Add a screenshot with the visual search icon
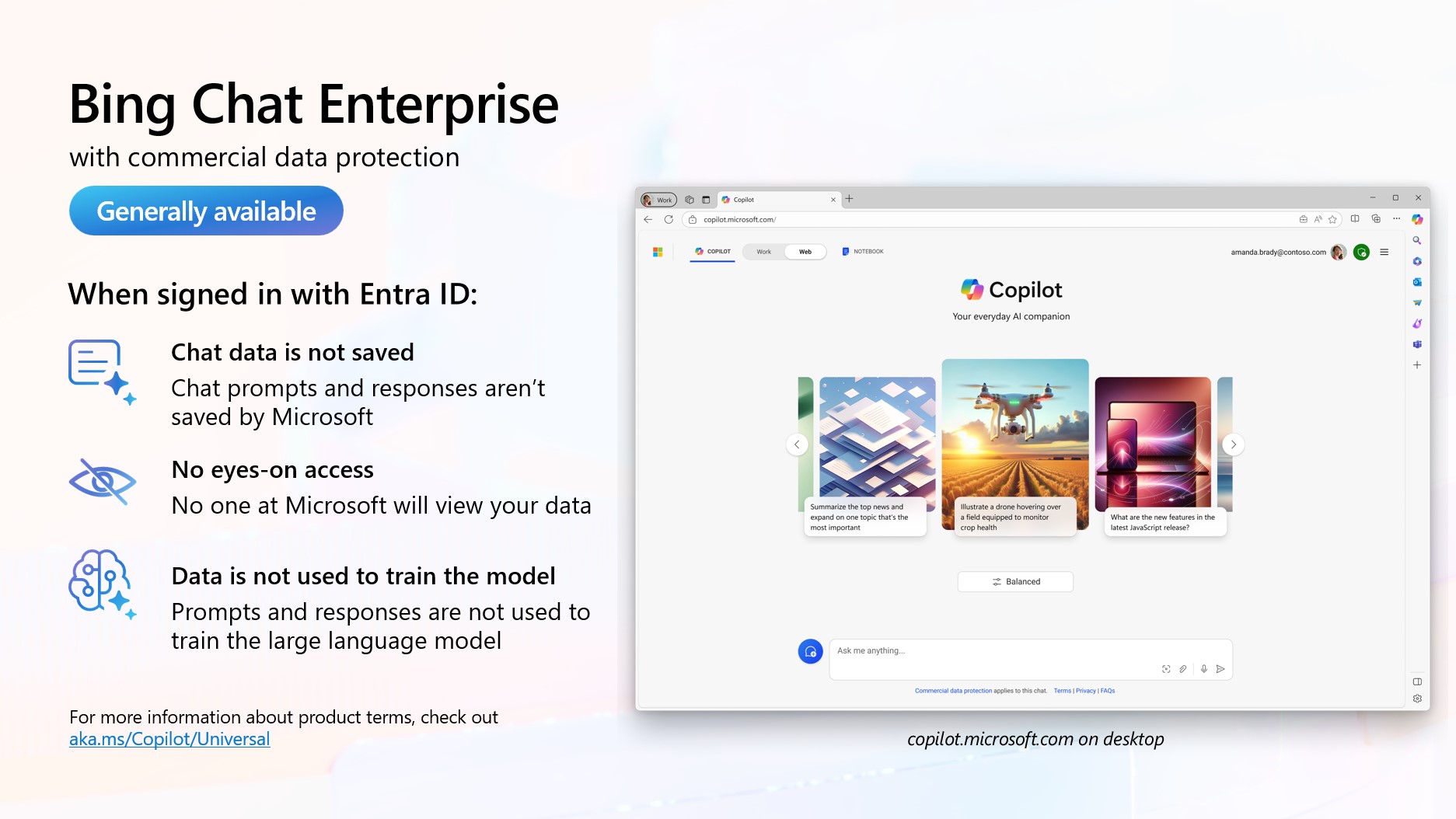Viewport: 1456px width, 819px height. point(1166,669)
